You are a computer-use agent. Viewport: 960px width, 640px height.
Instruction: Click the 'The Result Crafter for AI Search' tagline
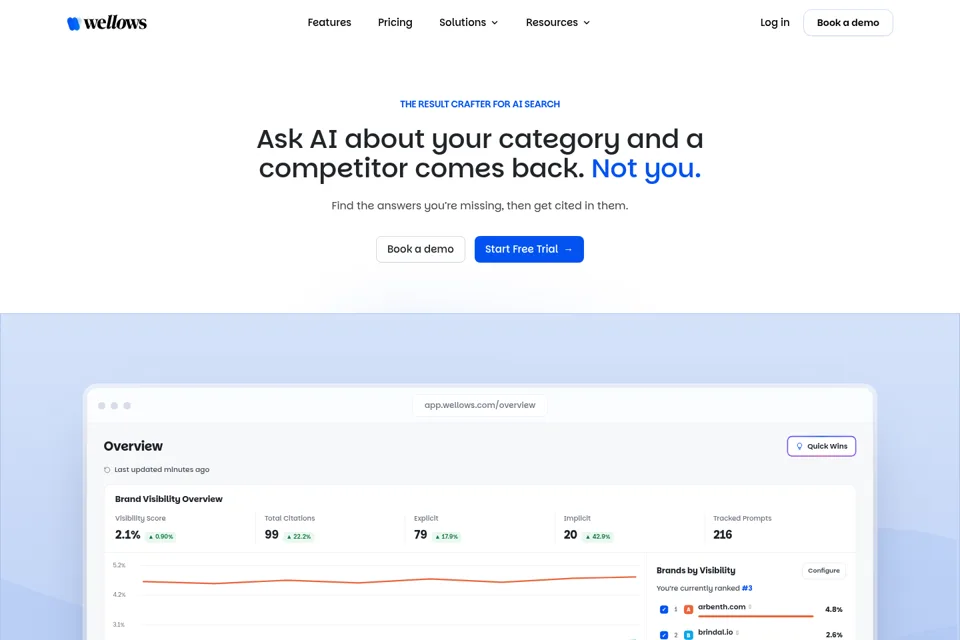tap(479, 104)
